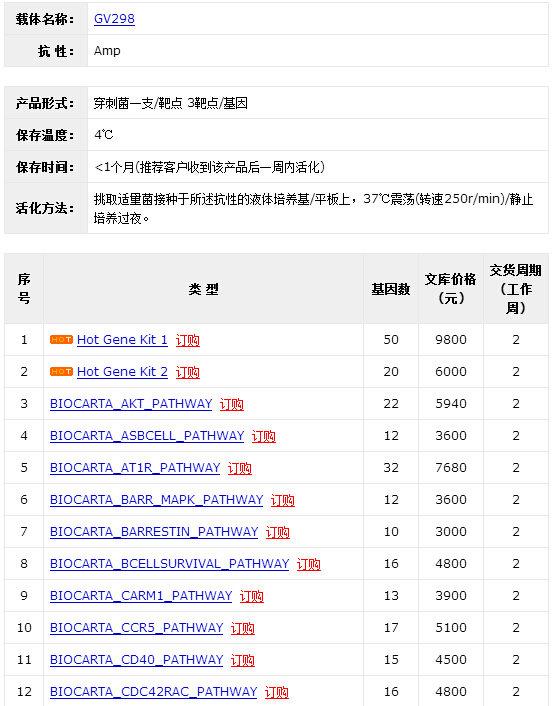Click 订购 beside BIOCARTA_AT1R_PATHWAY

239,468
